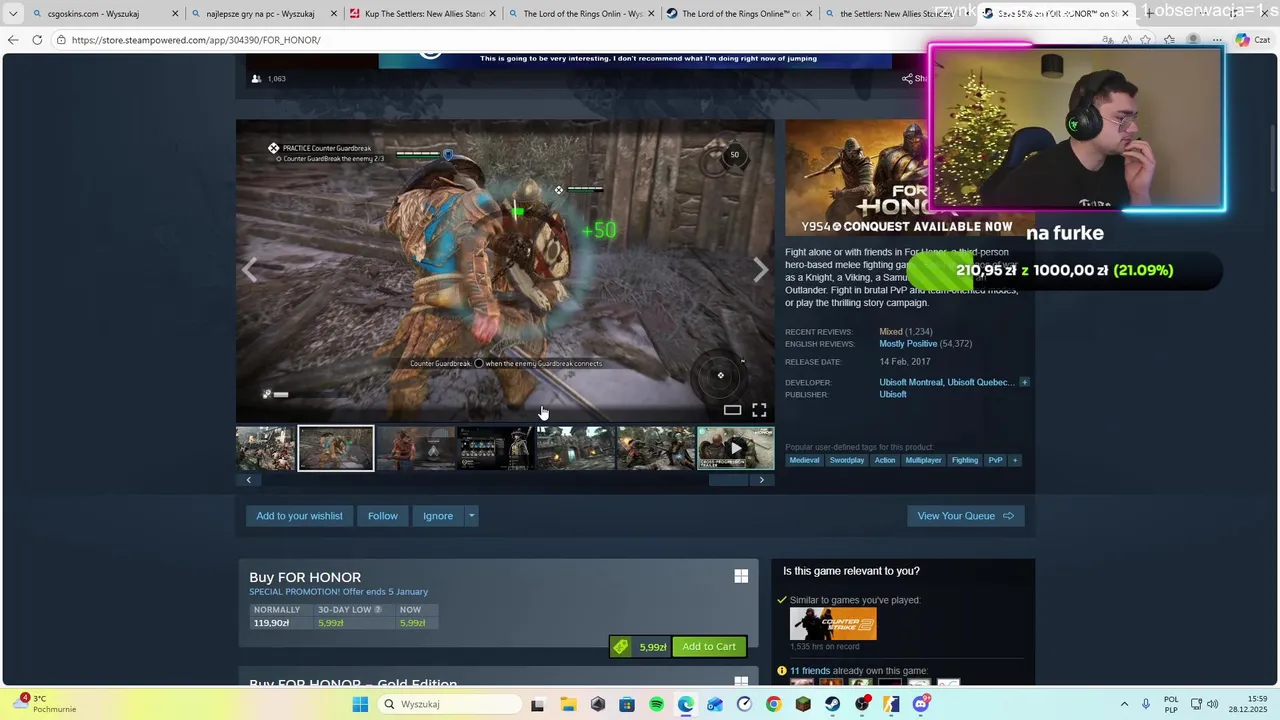Toggle theater mode icon on video player
This screenshot has height=720, width=1280.
click(732, 410)
